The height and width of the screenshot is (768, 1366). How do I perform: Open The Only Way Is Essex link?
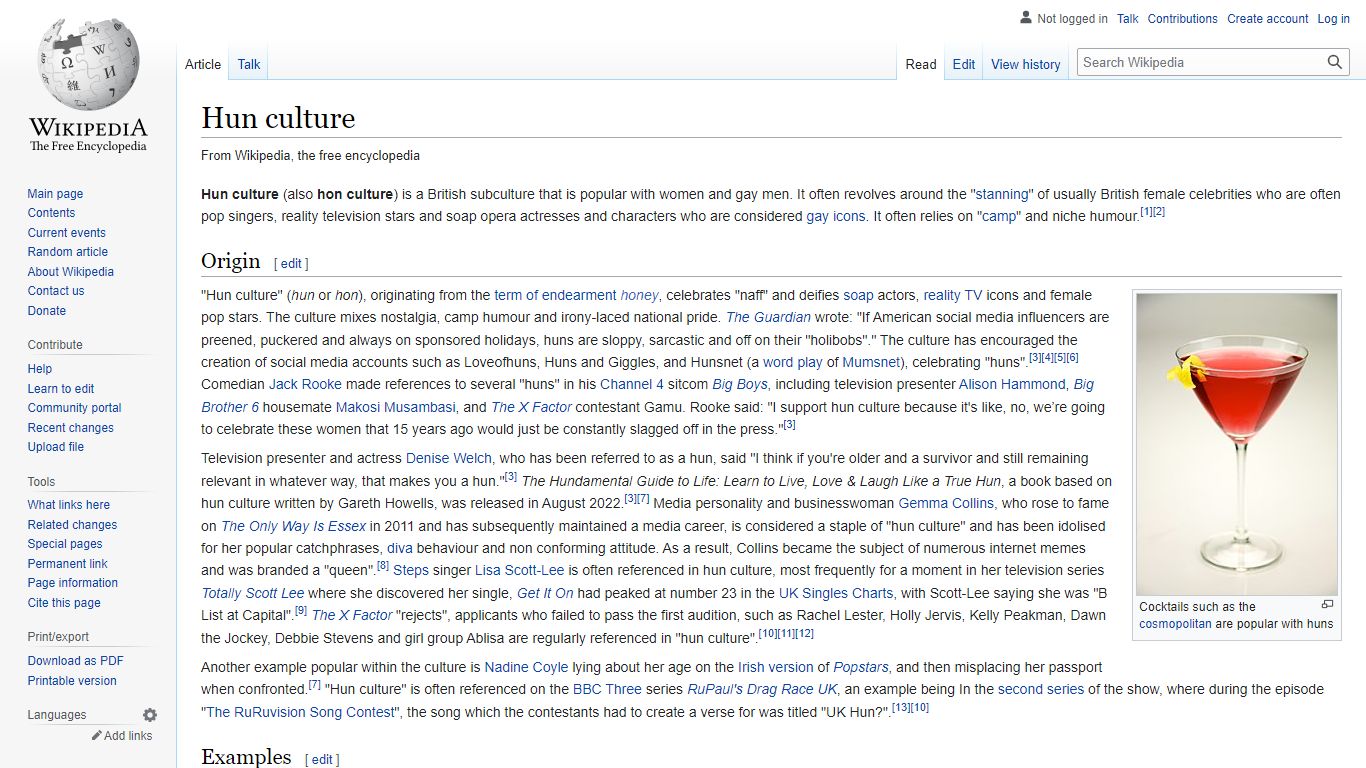point(294,526)
